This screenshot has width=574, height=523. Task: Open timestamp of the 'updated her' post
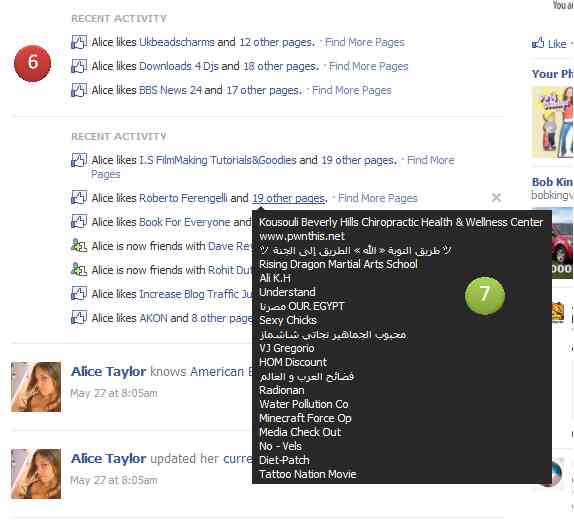click(114, 480)
